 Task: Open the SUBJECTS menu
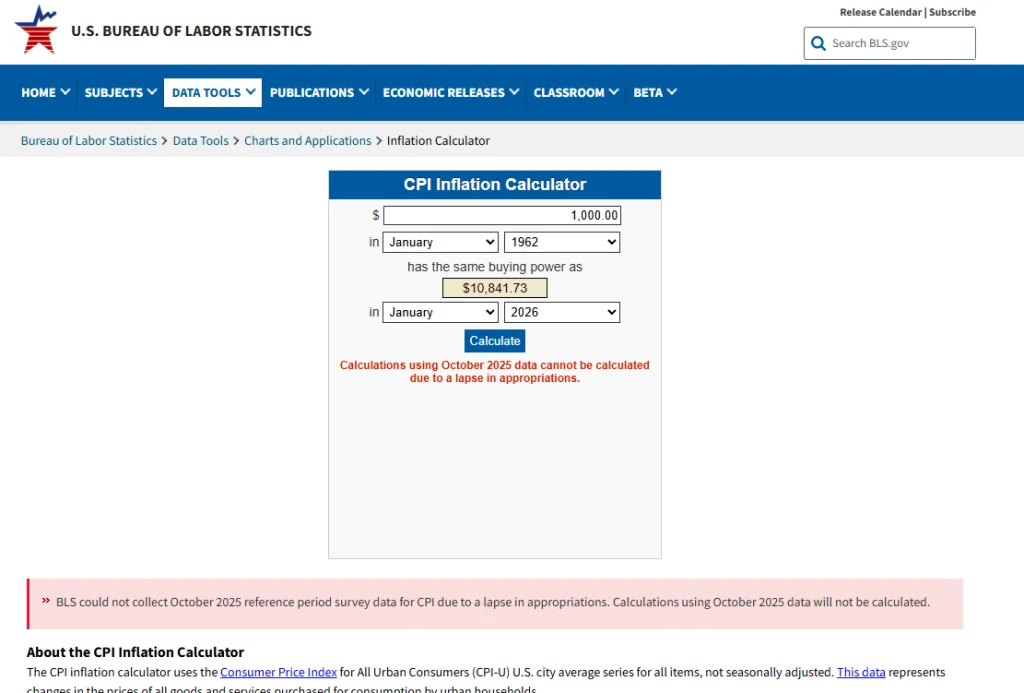[120, 93]
